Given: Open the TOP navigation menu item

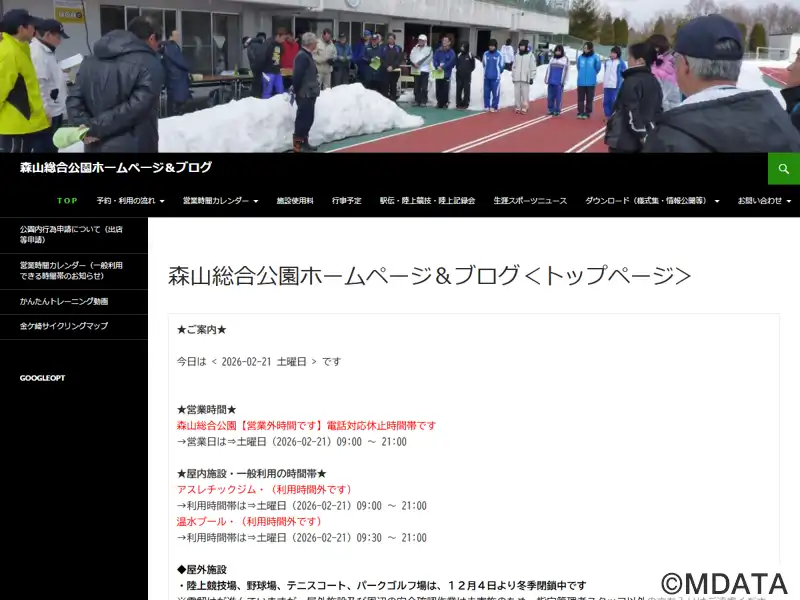Looking at the screenshot, I should pos(67,201).
